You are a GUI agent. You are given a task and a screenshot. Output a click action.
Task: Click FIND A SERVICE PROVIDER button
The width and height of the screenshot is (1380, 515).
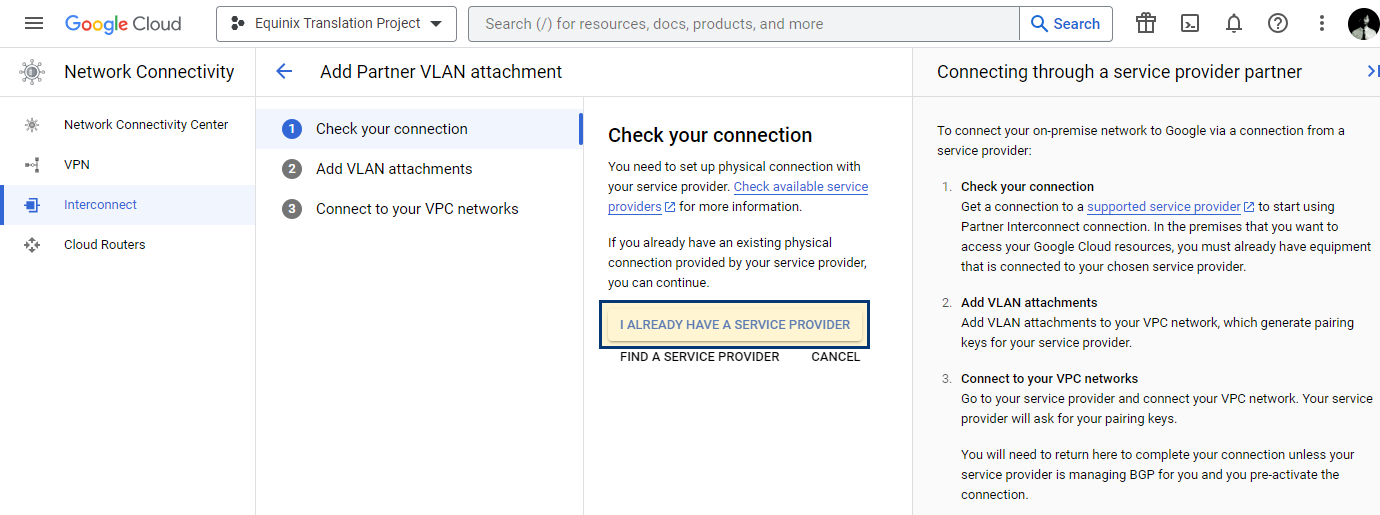(x=700, y=357)
